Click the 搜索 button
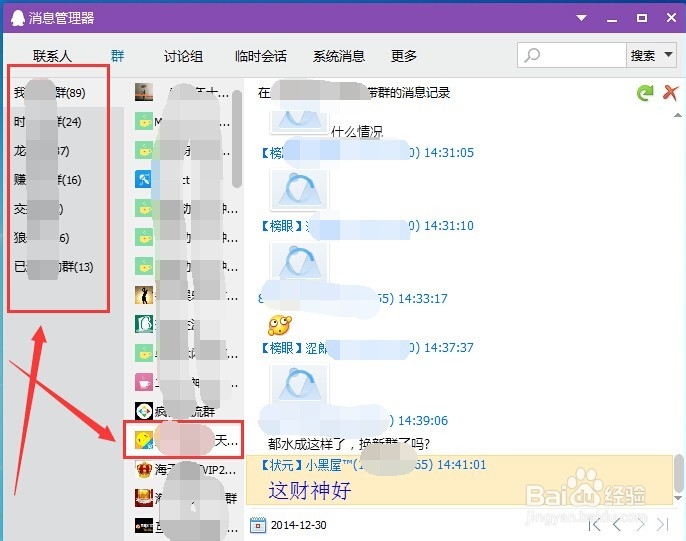 643,56
